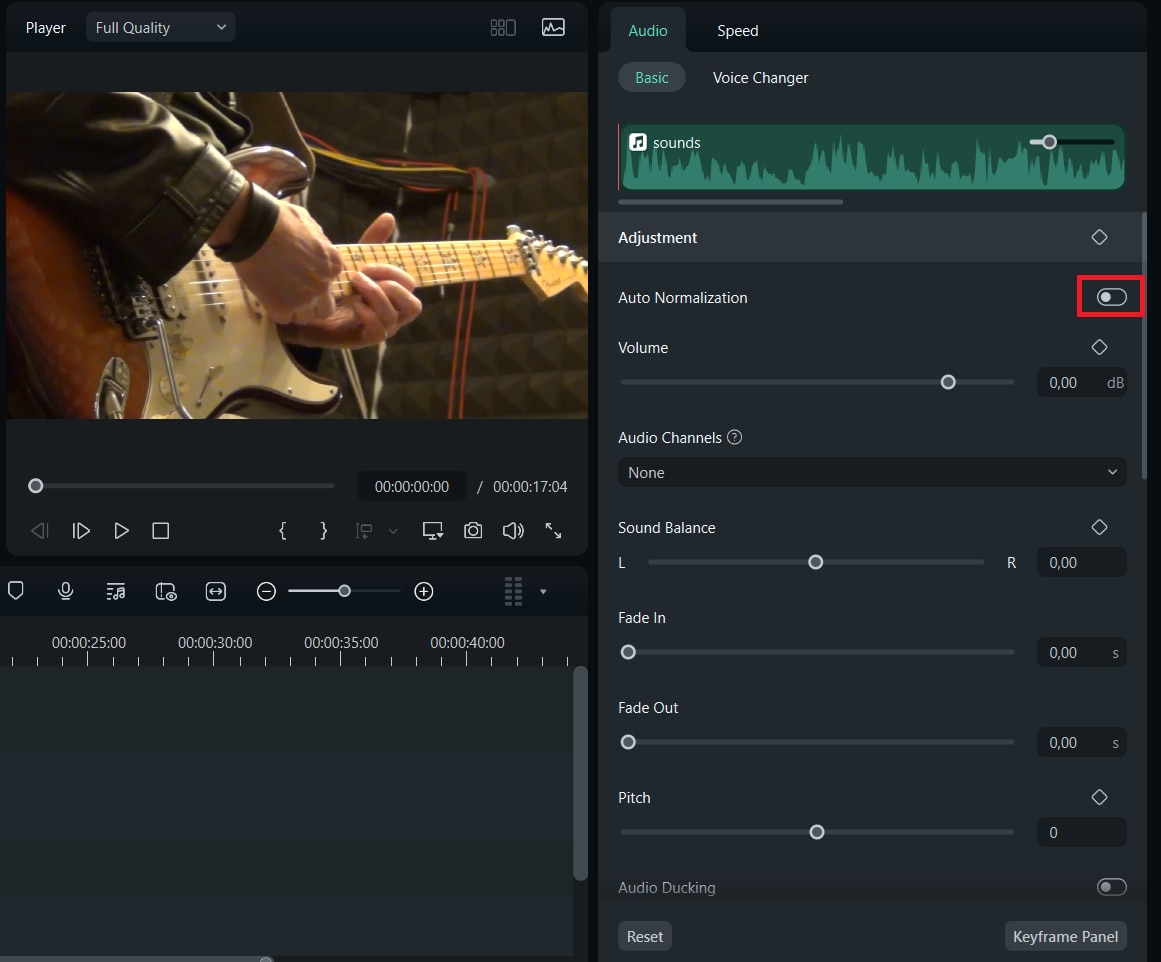Screen dimensions: 1161x962
Task: Open the Keyframe Panel
Action: (1065, 937)
